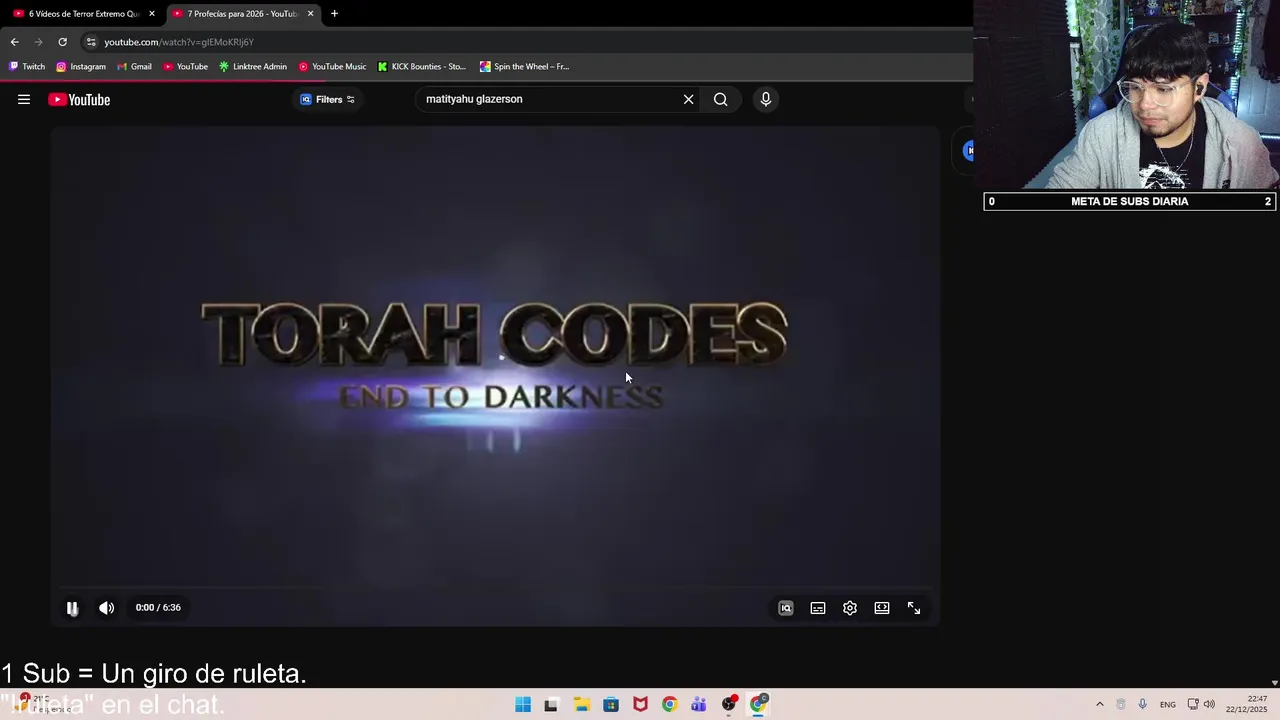Open the Spin the Wheel bookmark
Screen dimensions: 1280x720
click(524, 67)
